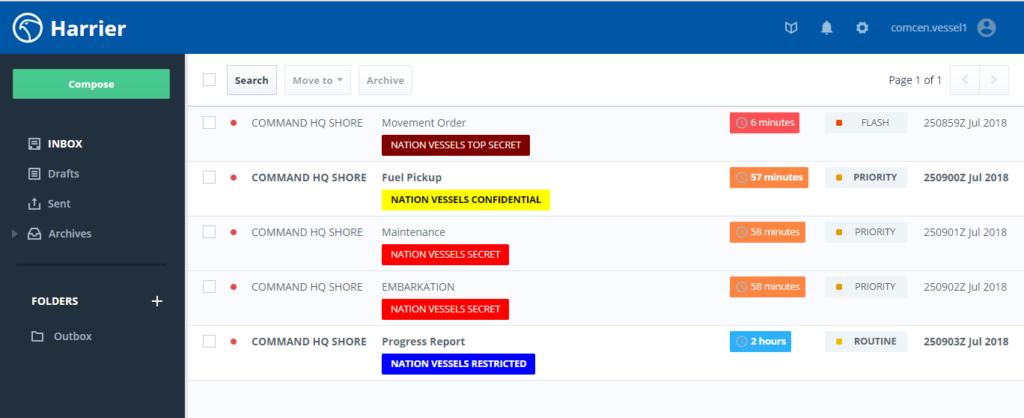
Task: Click the user profile avatar icon
Action: 987,28
